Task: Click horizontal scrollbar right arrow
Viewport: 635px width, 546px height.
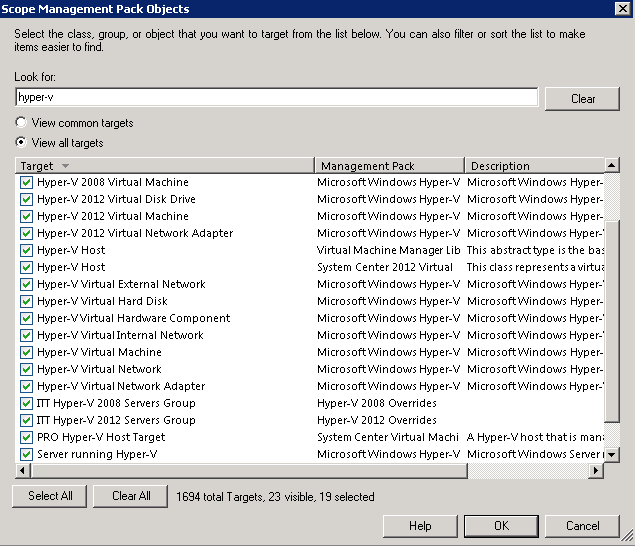Action: pos(596,471)
